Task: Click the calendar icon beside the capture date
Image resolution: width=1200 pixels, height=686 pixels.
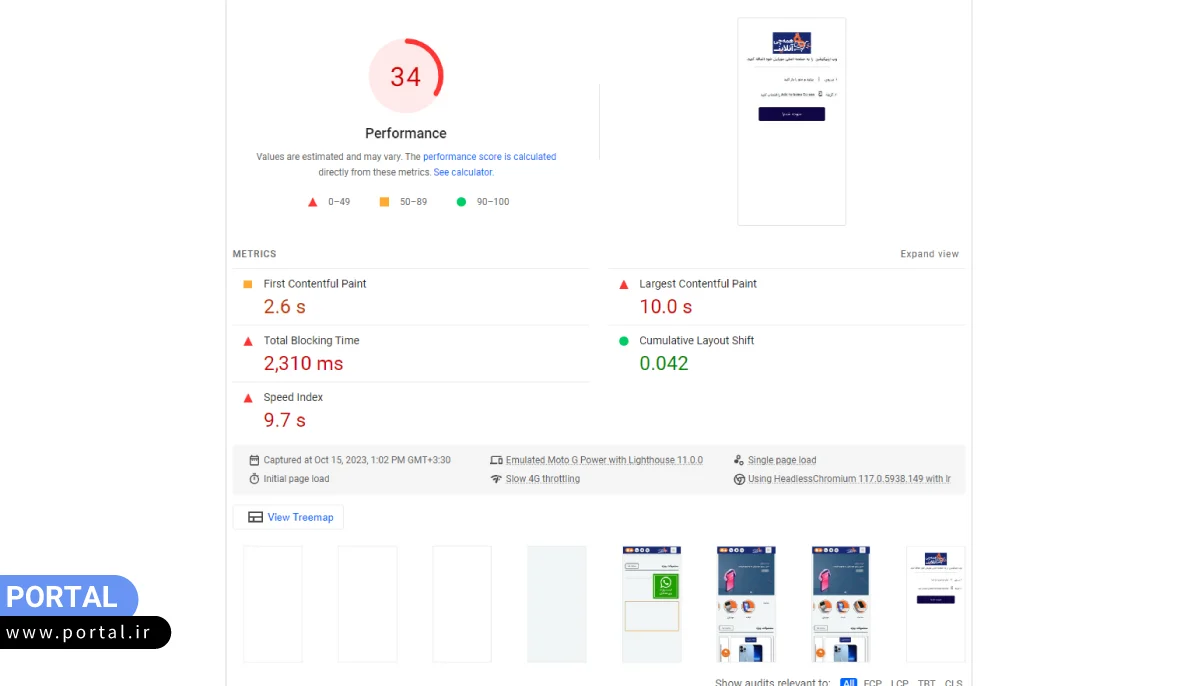Action: [255, 459]
